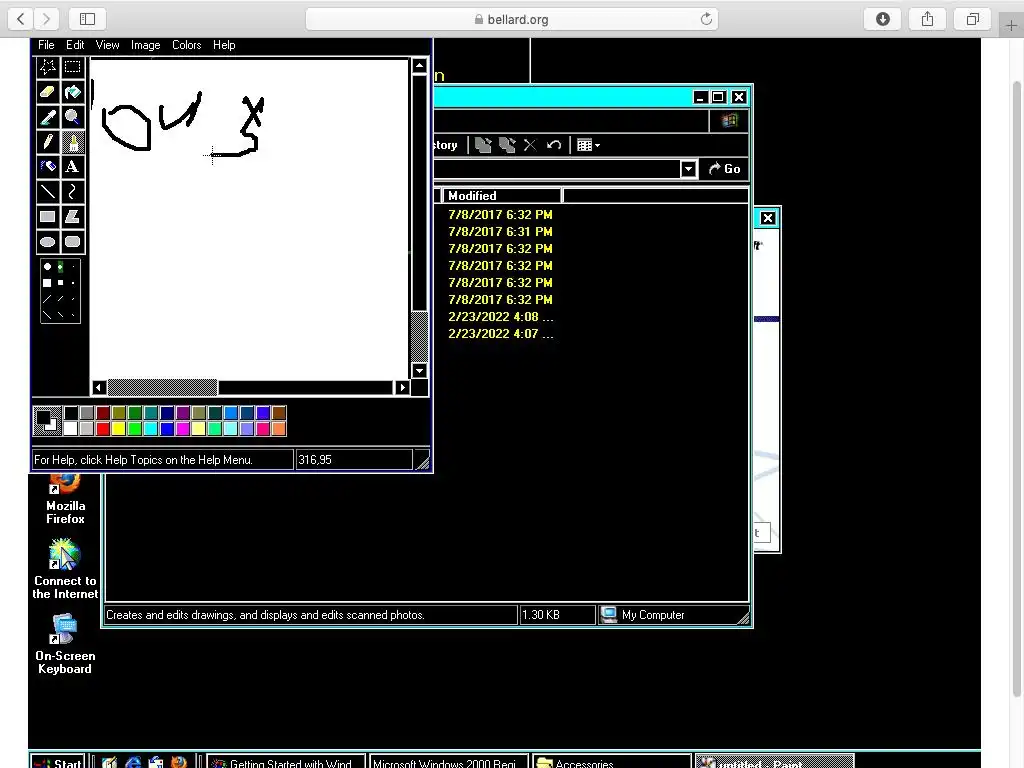Click the Safari sidebar toggle icon

88,19
